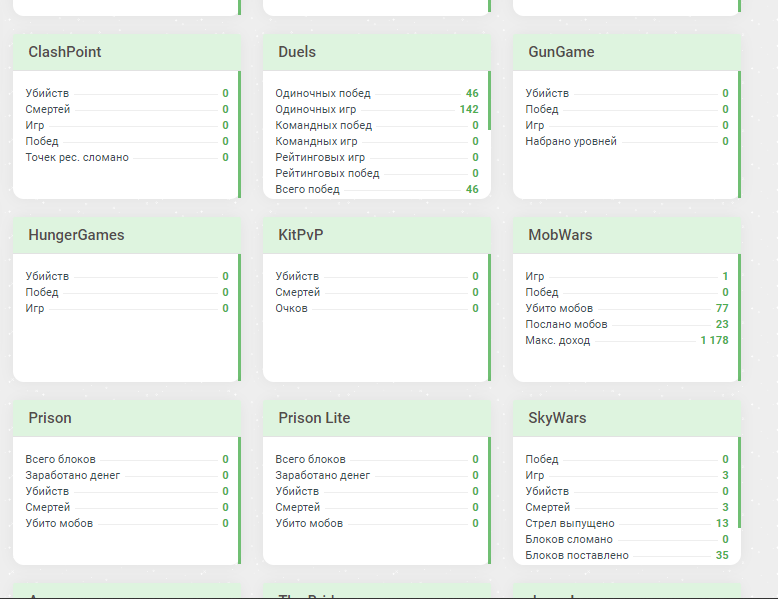The width and height of the screenshot is (778, 599).
Task: Click the SkyWars card scrollbar
Action: (x=740, y=482)
